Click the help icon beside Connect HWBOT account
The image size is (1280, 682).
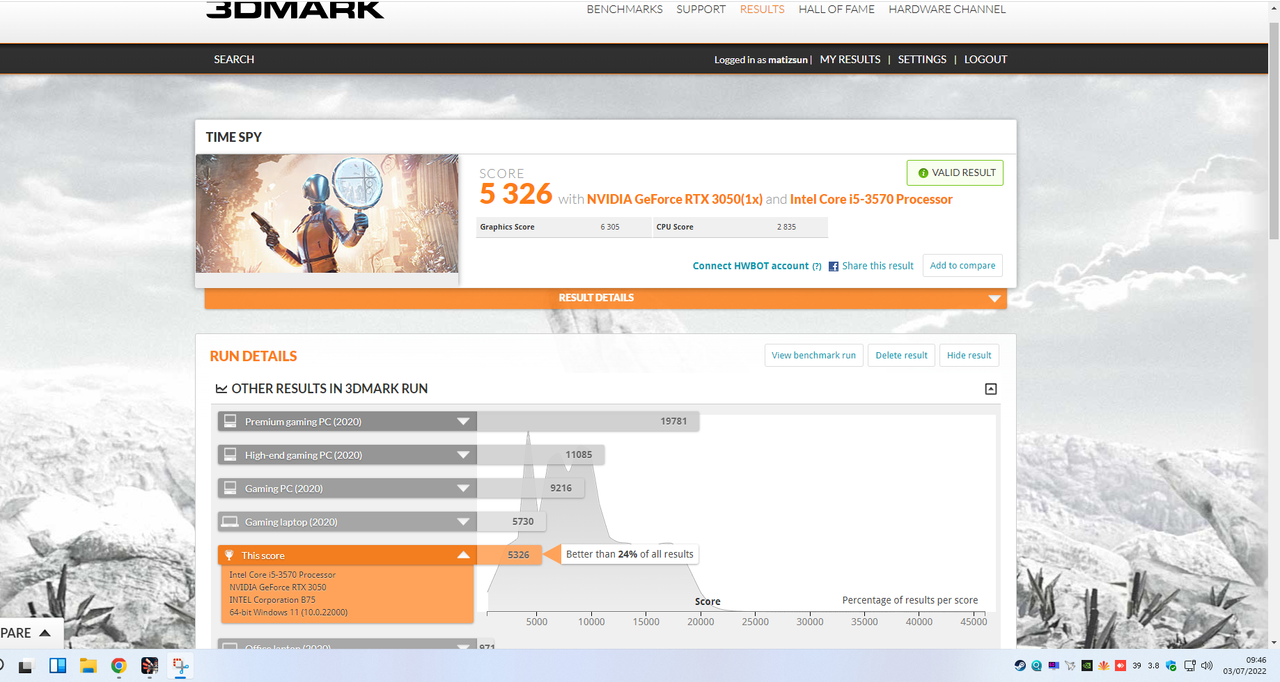pos(817,266)
